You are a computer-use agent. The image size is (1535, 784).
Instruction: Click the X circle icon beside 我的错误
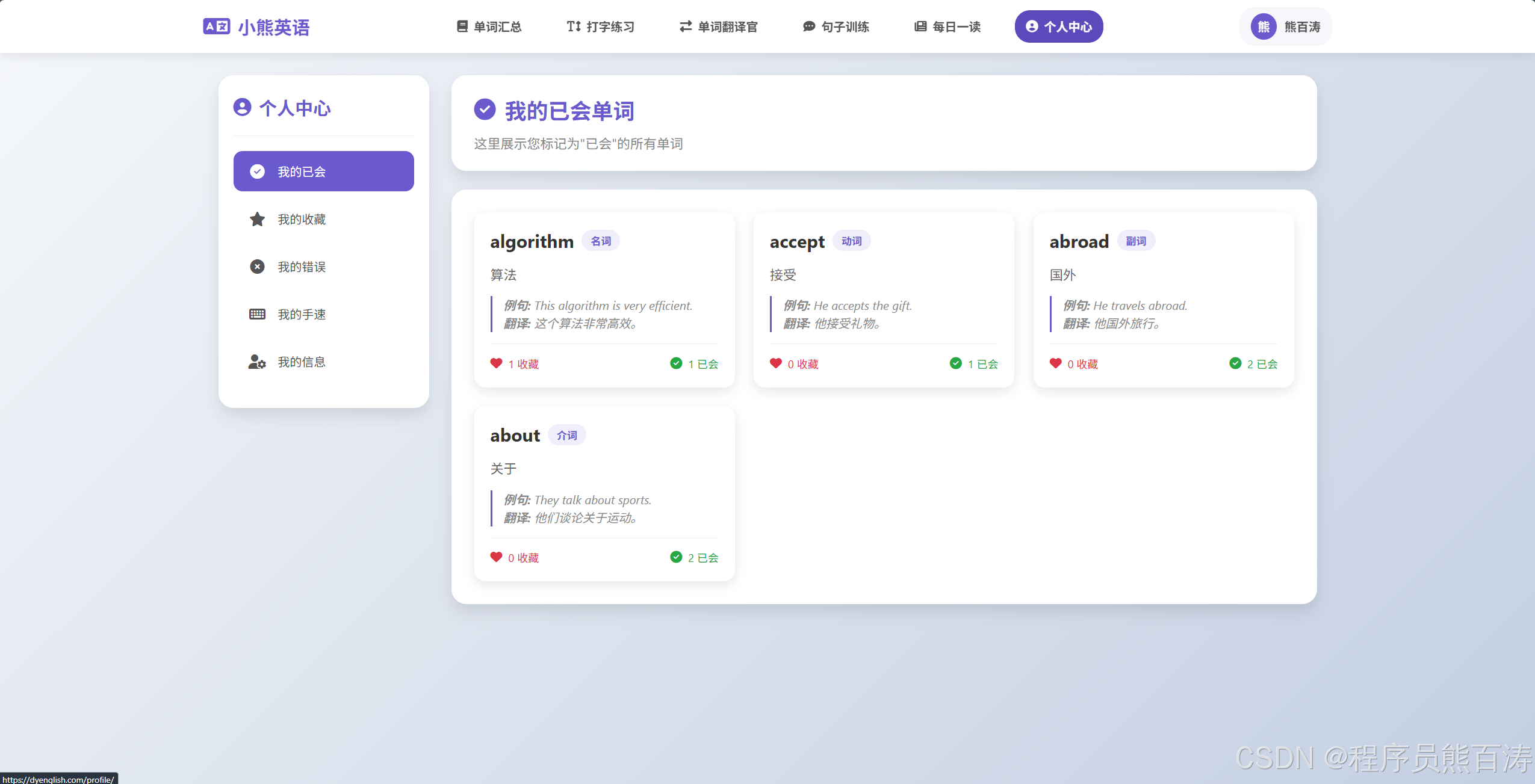257,267
